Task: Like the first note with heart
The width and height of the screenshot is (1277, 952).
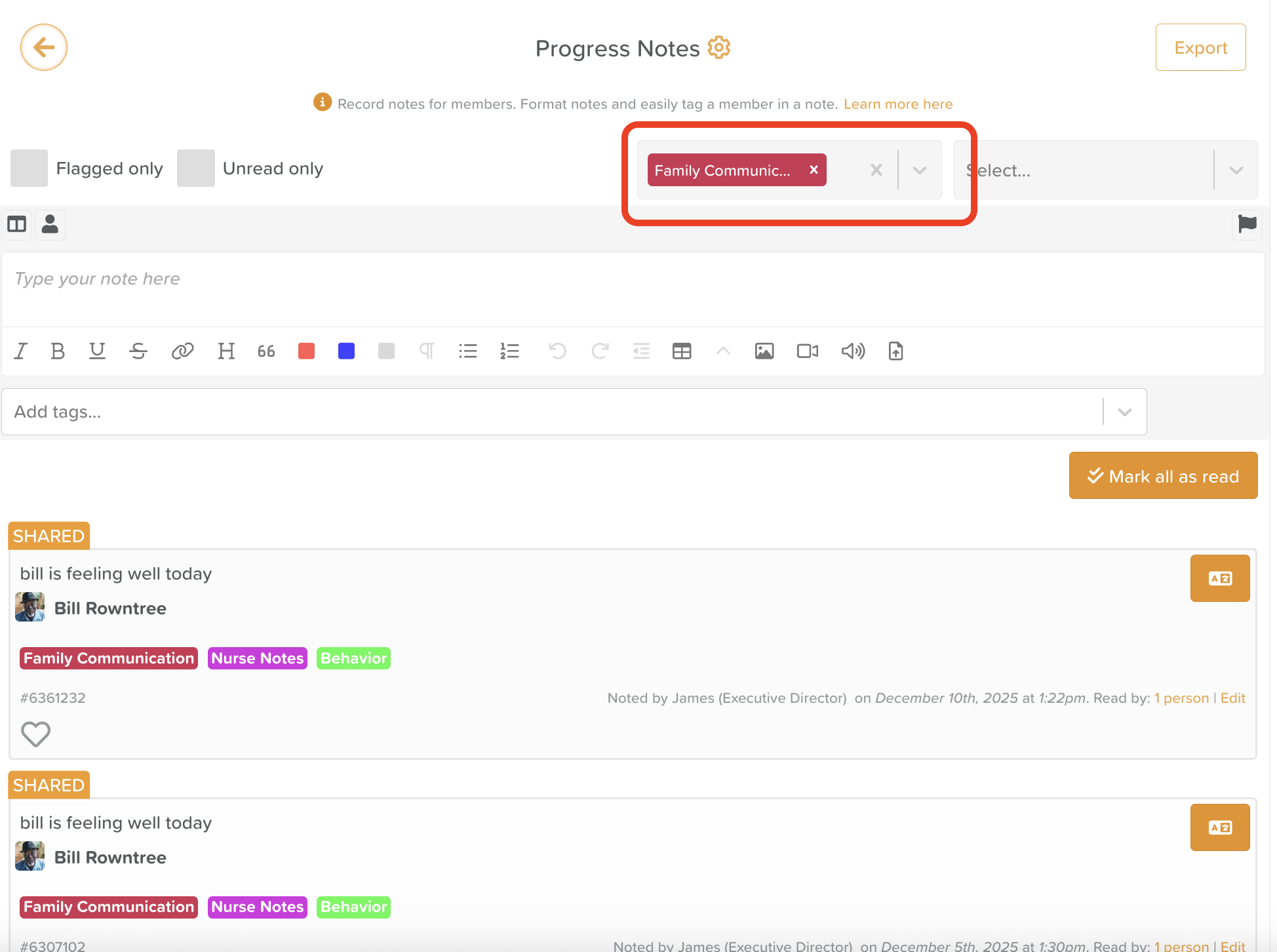Action: 35,734
